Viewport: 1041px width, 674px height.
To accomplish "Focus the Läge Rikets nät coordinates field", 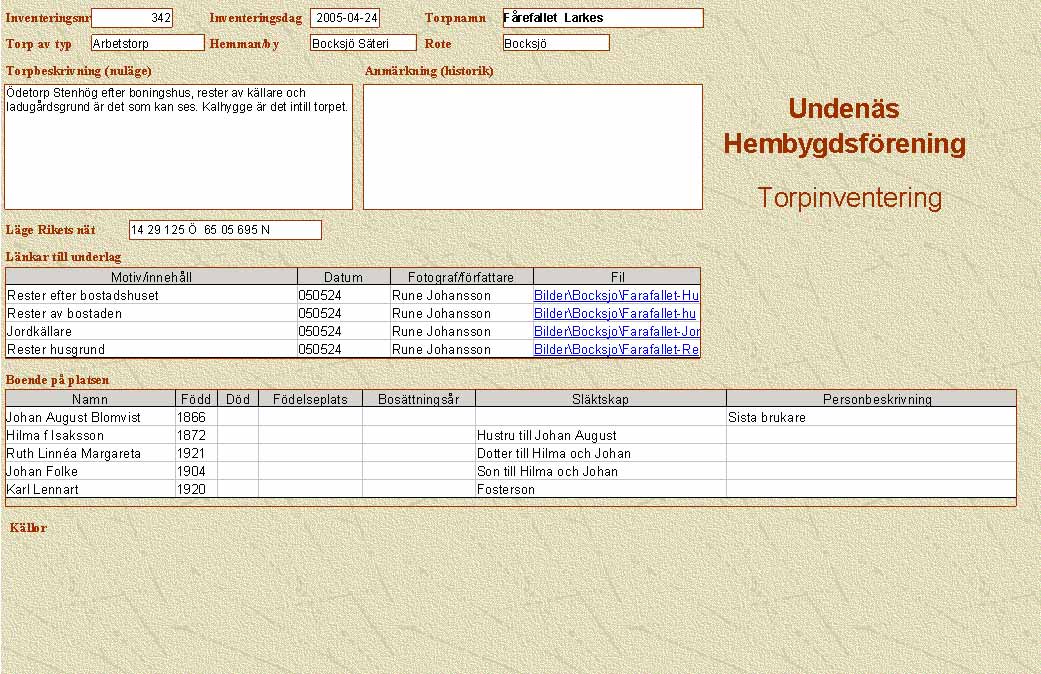I will click(225, 230).
